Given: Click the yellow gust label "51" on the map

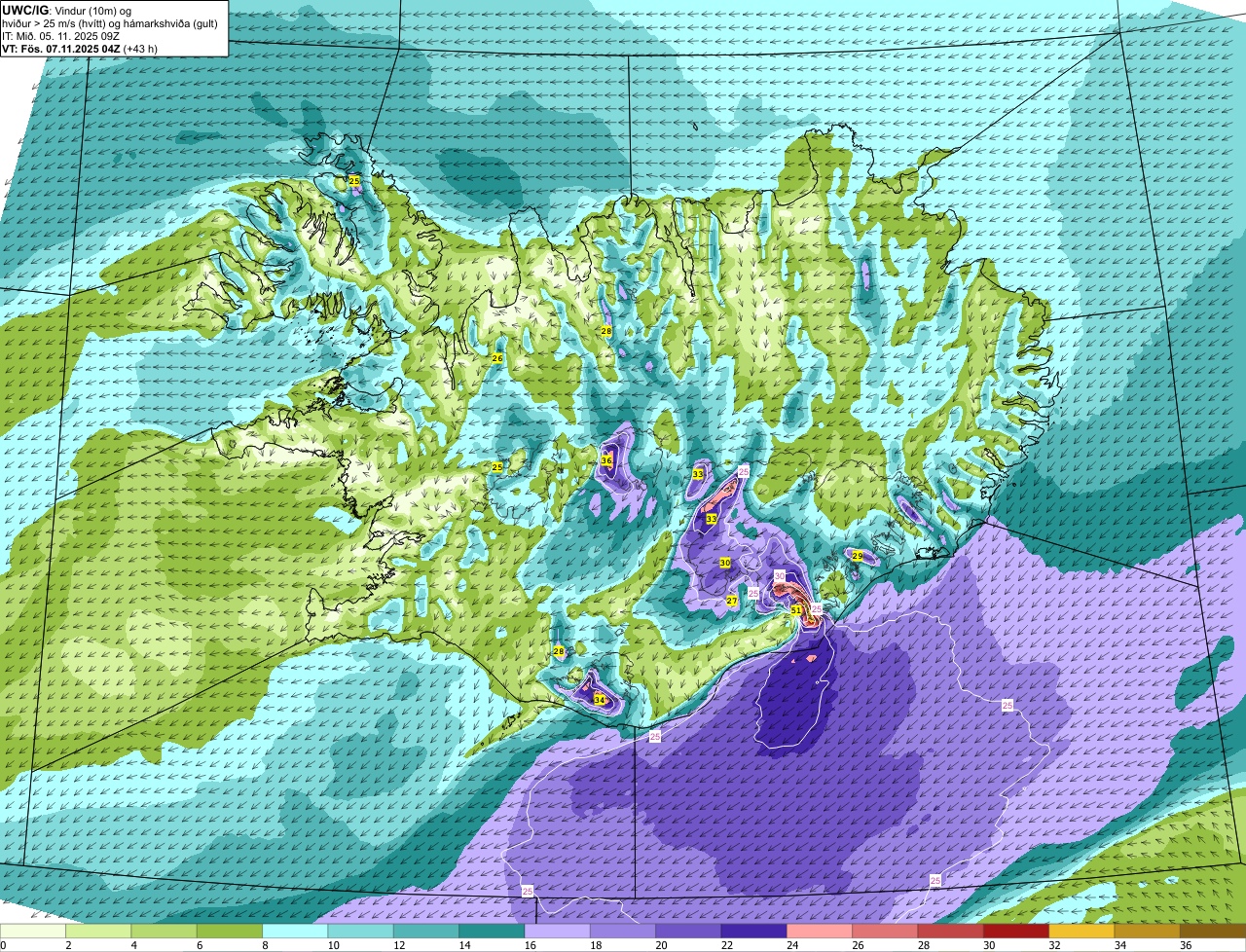Looking at the screenshot, I should (795, 610).
